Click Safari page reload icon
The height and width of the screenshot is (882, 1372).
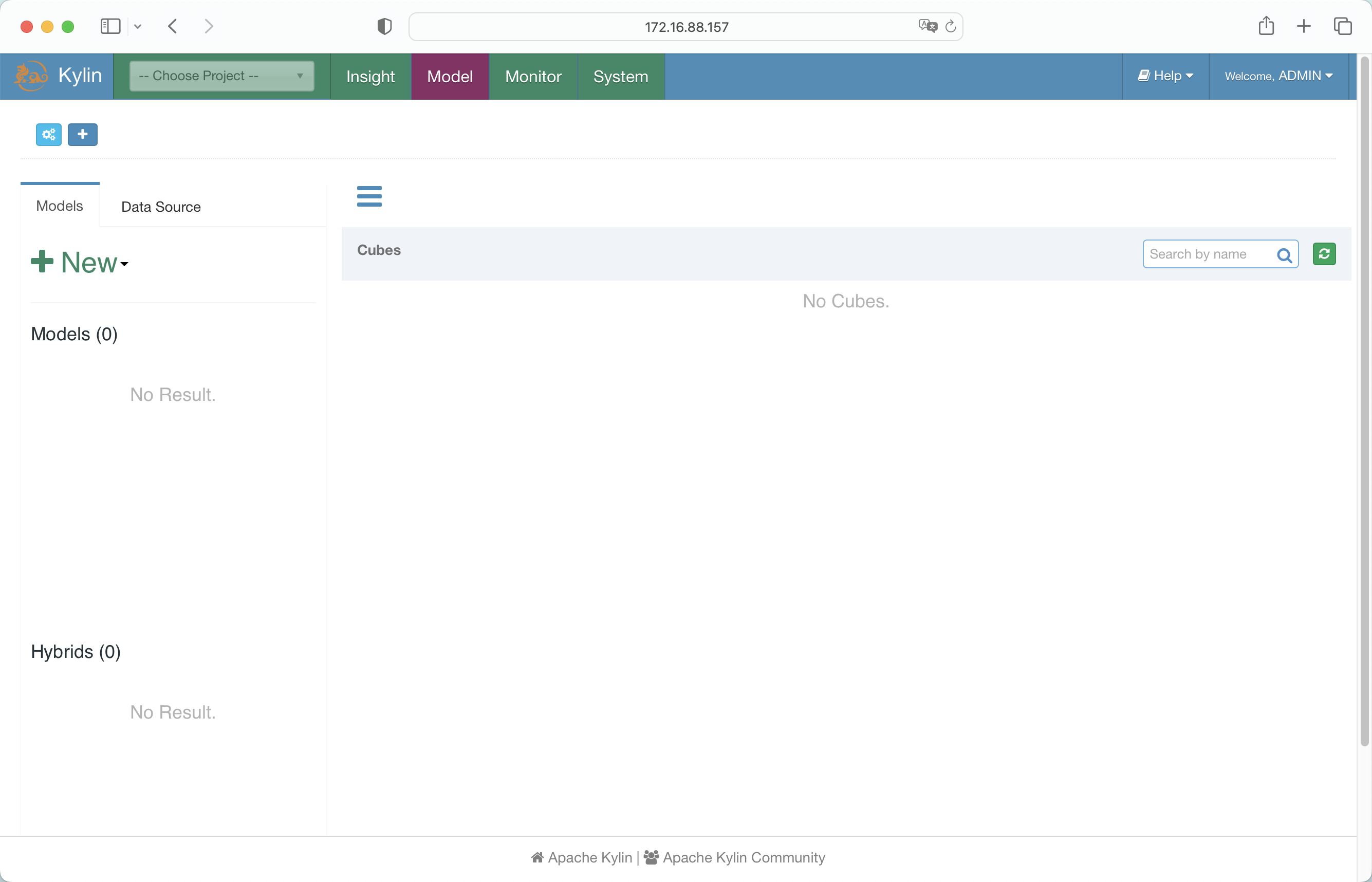pos(951,26)
